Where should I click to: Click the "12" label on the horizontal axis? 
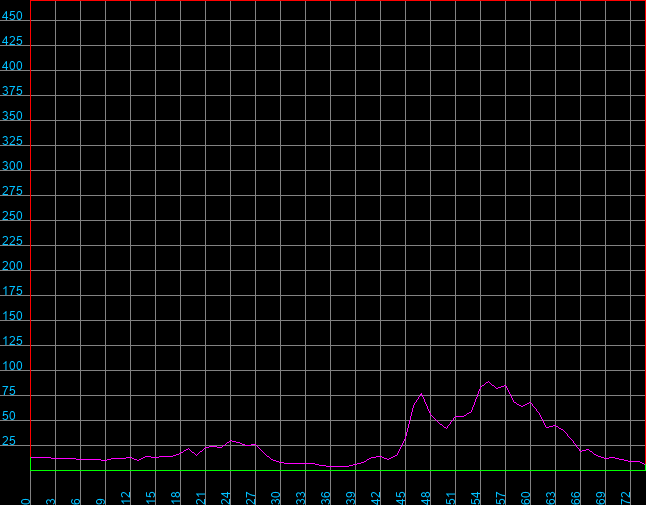(126, 498)
